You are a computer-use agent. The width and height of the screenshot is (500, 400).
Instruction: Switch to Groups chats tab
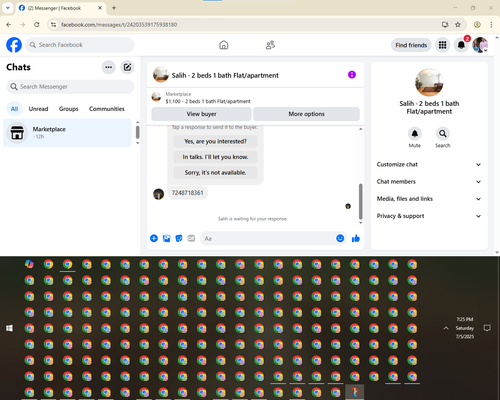click(68, 109)
